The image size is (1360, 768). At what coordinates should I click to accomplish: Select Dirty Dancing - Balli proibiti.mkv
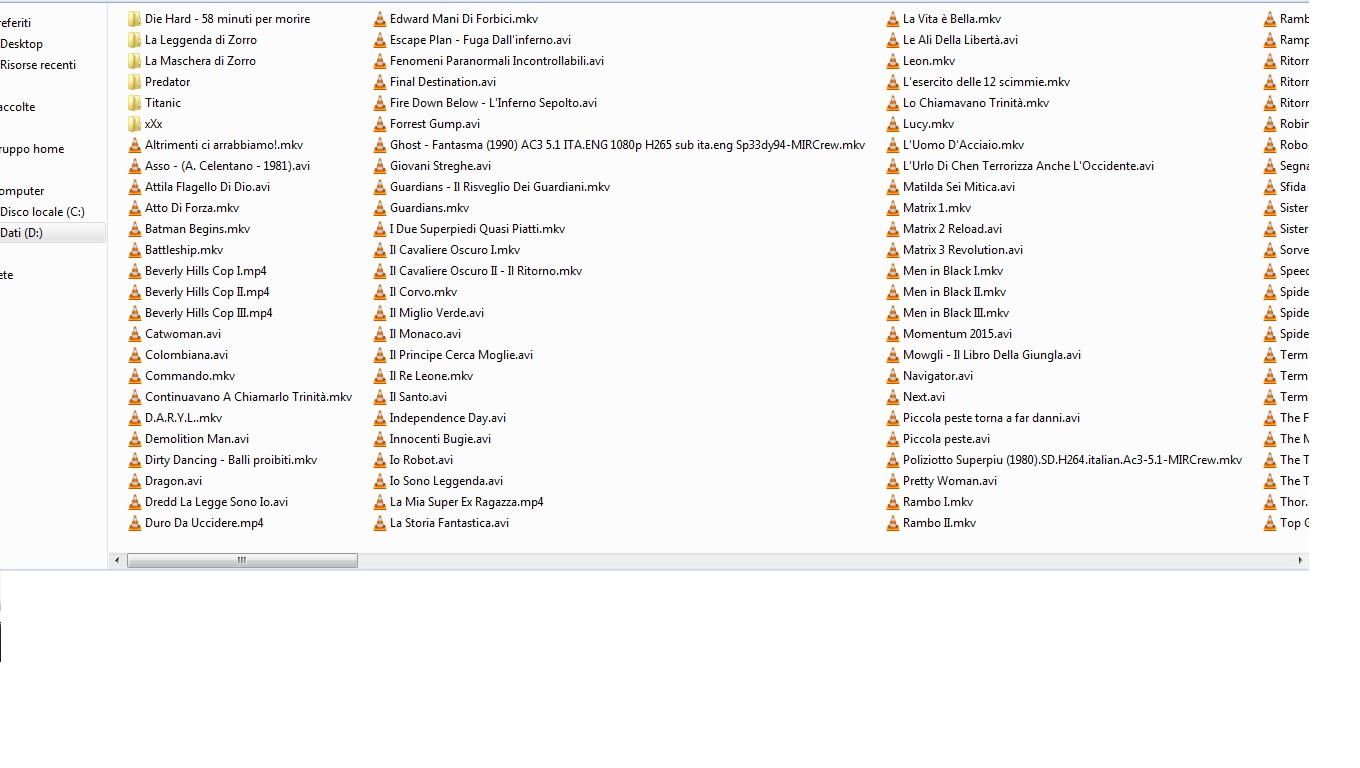pyautogui.click(x=231, y=460)
